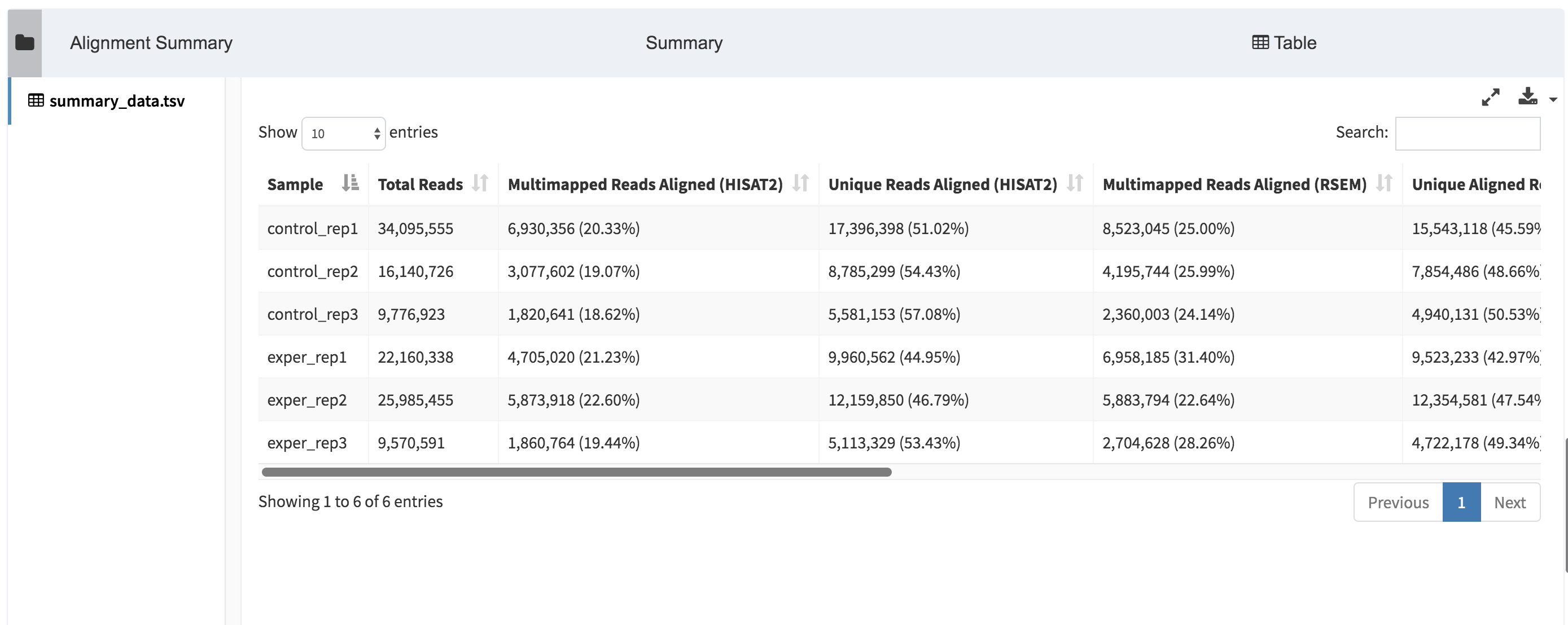Click cell 6,958,185 (31.40%)
Viewport: 1568px width, 625px height.
pos(1168,357)
